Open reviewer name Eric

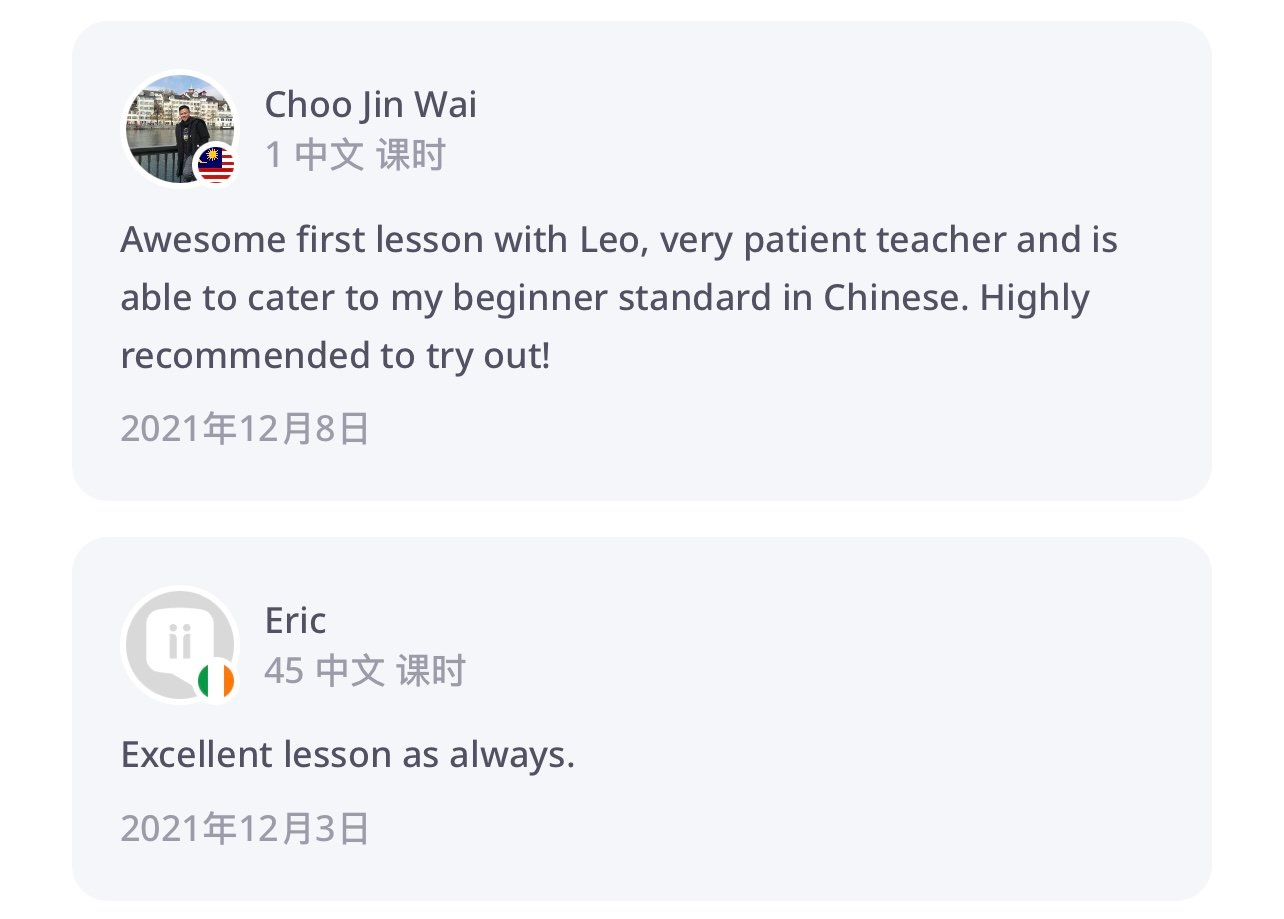[295, 621]
